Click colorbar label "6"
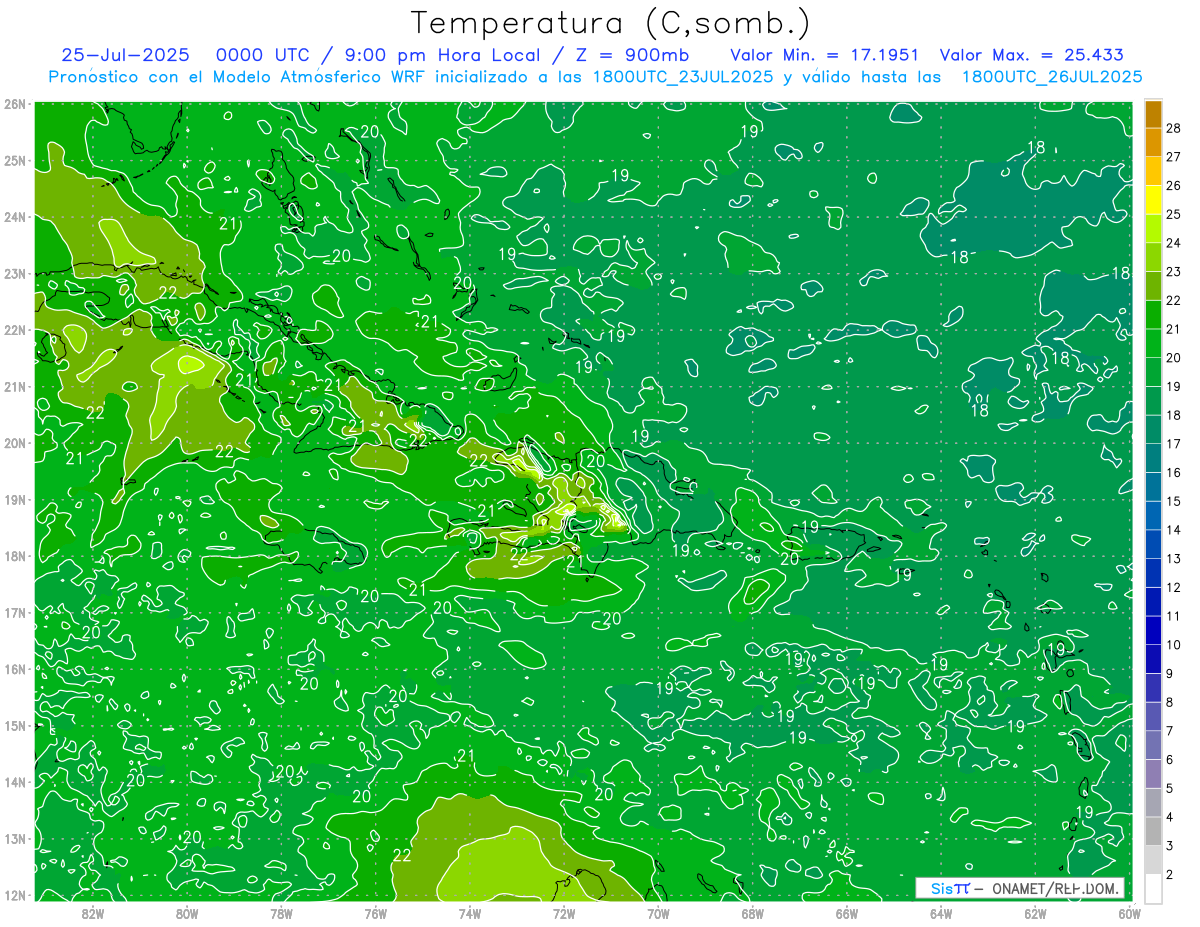The height and width of the screenshot is (927, 1200). coord(1171,760)
